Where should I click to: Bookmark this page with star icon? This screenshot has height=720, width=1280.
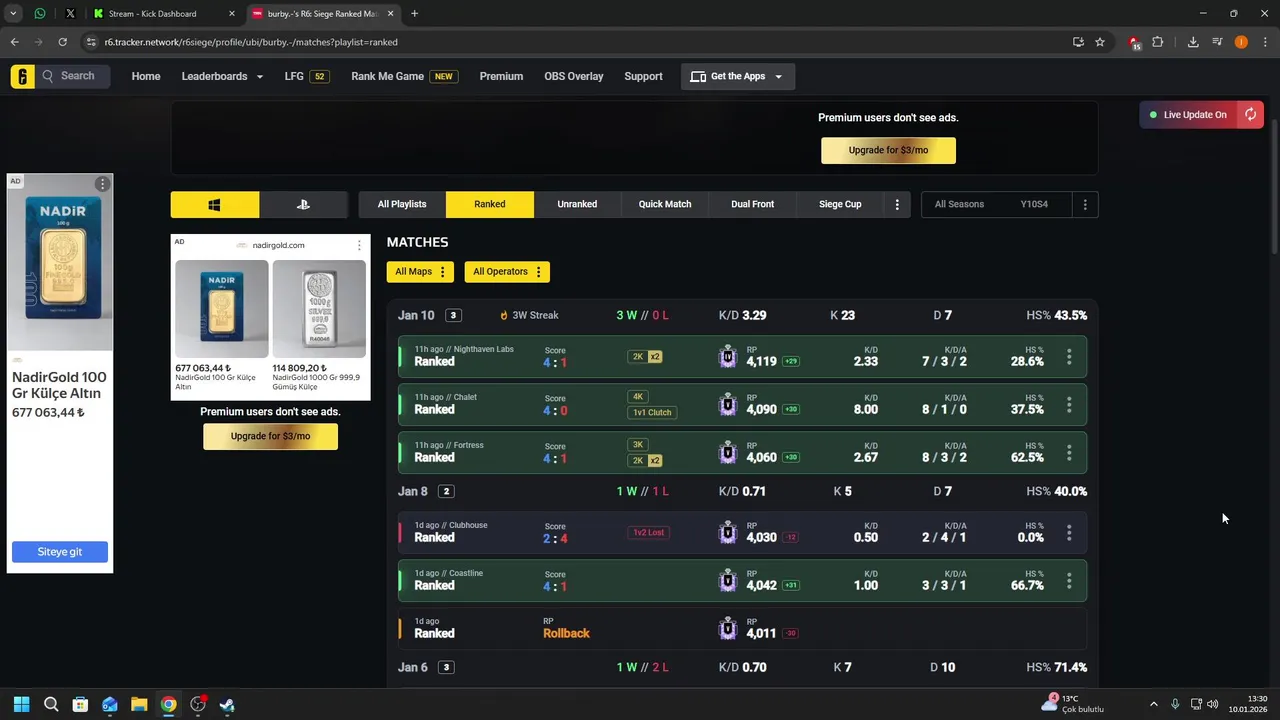1100,42
